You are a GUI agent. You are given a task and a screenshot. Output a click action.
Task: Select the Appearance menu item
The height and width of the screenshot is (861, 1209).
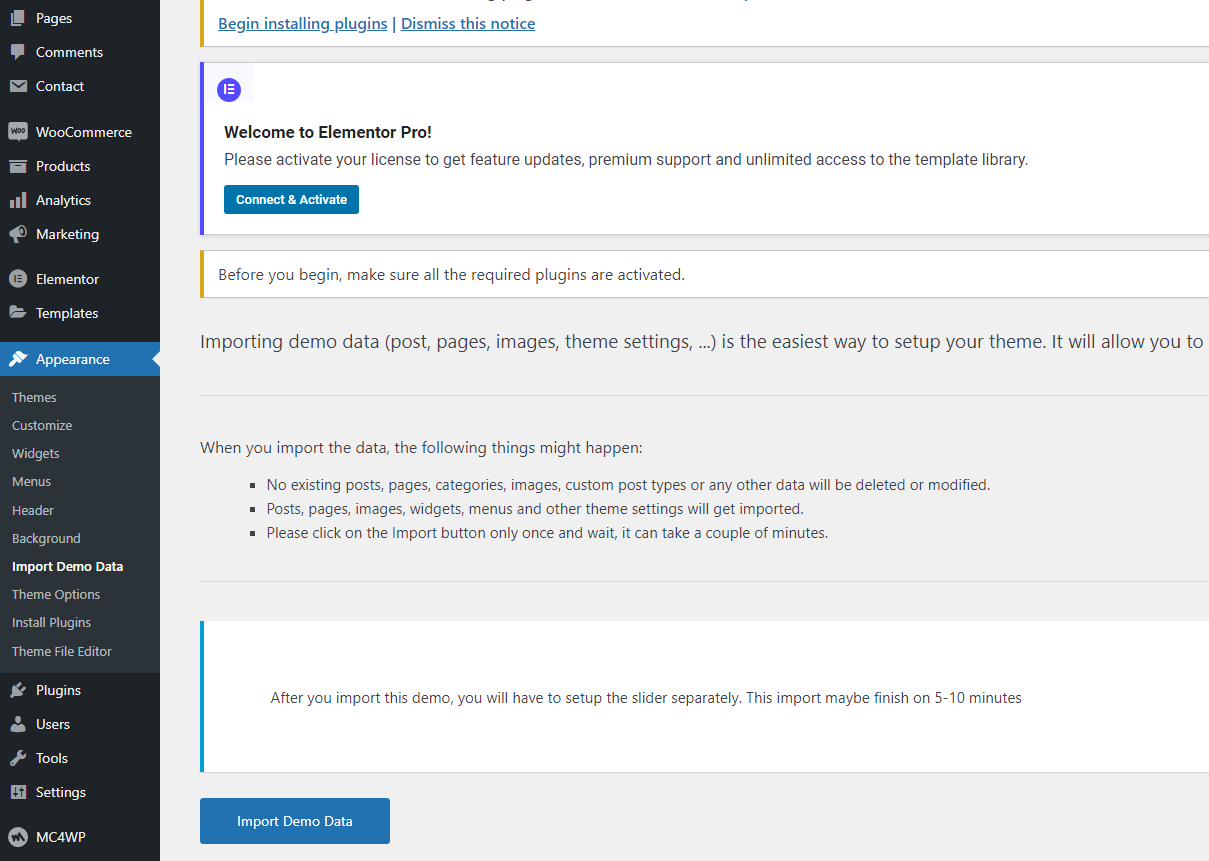coord(80,359)
